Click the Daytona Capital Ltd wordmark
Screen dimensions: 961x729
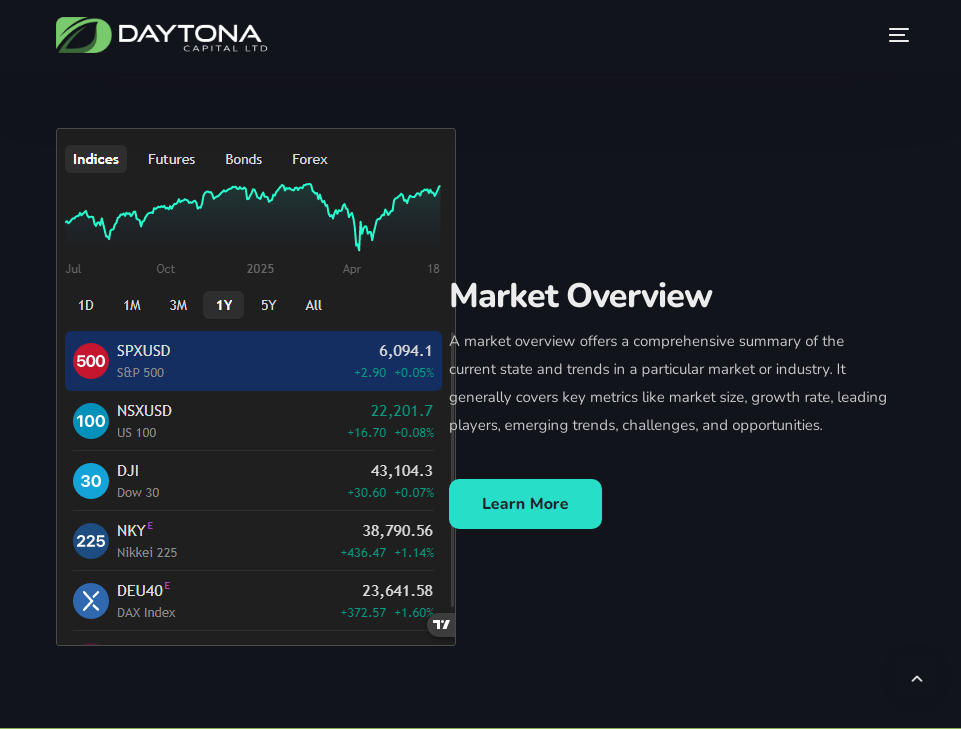pyautogui.click(x=192, y=37)
